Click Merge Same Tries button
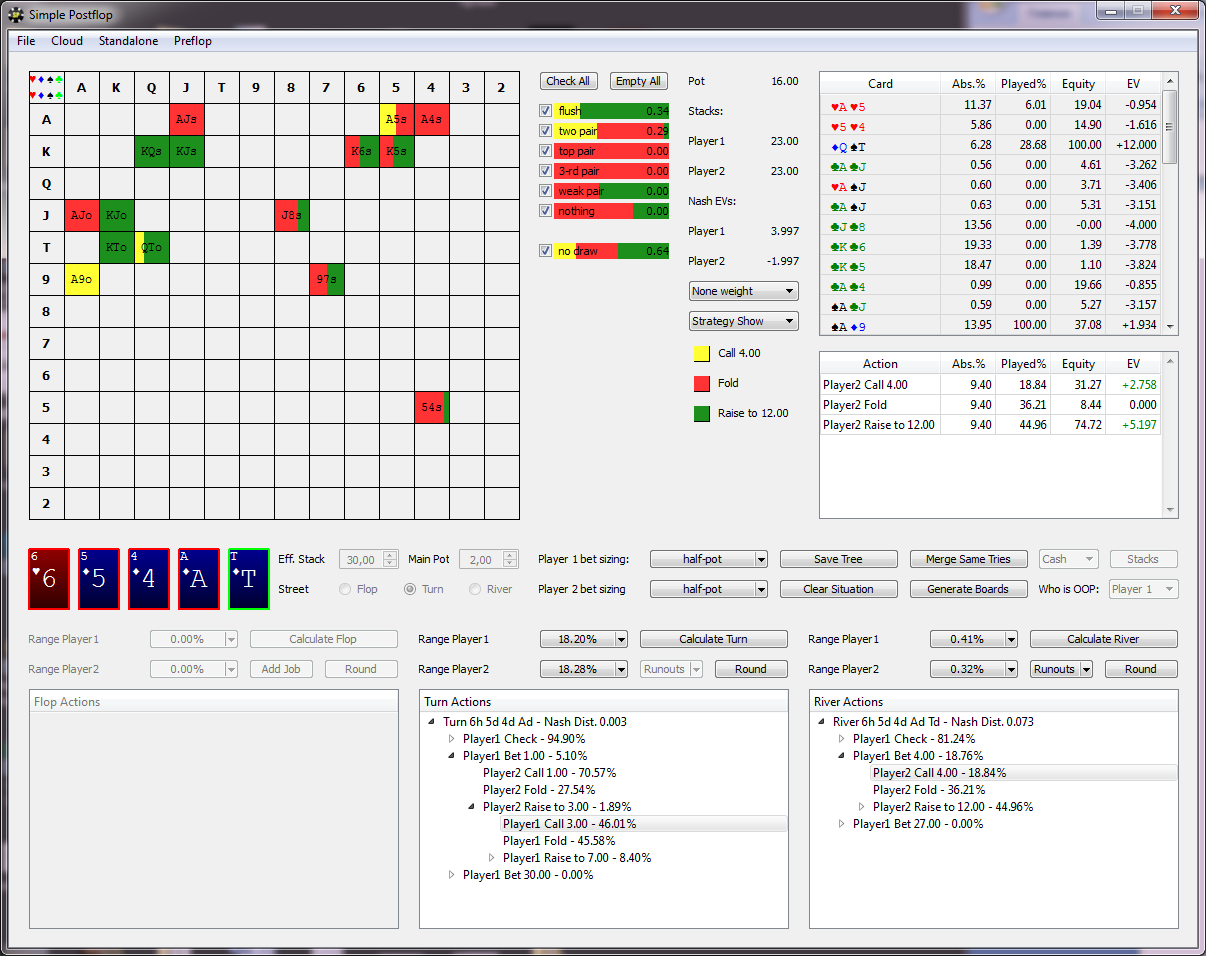Image resolution: width=1206 pixels, height=956 pixels. point(969,559)
